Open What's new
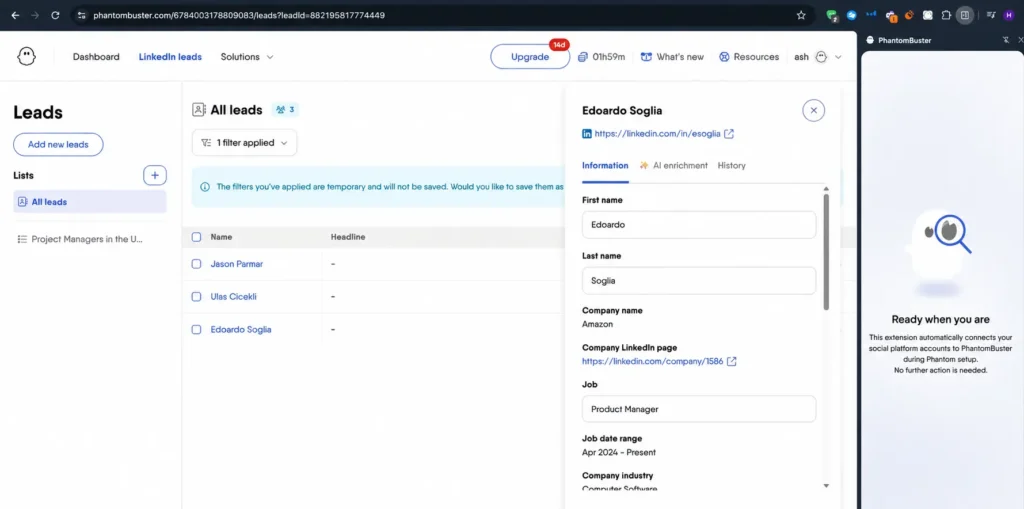The height and width of the screenshot is (509, 1024). [672, 57]
